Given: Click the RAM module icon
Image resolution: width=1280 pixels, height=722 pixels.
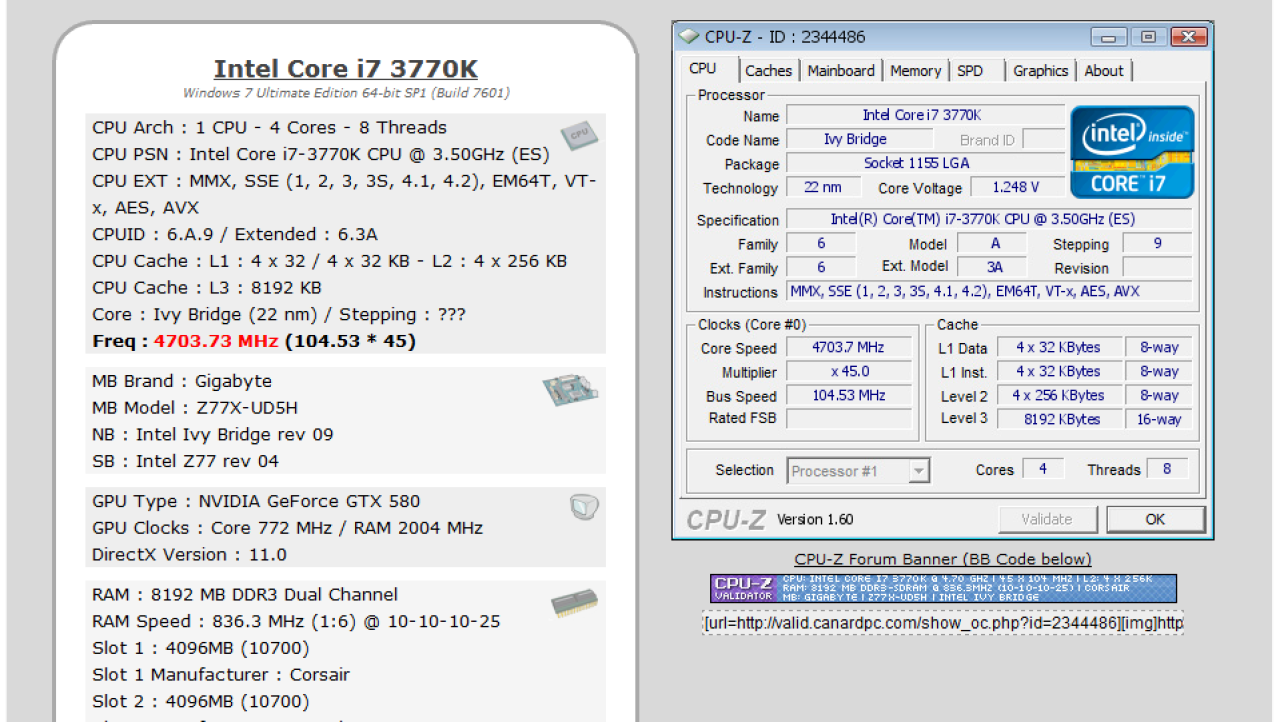Looking at the screenshot, I should click(x=574, y=603).
